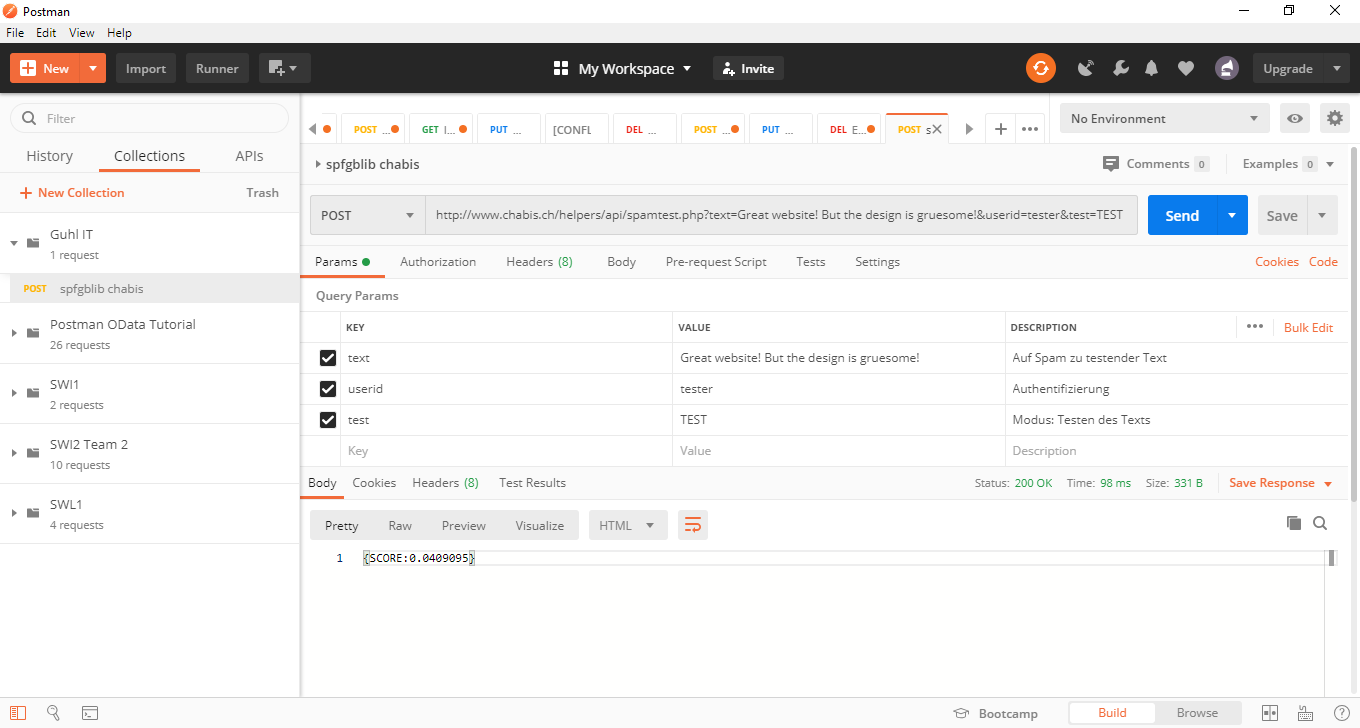Open the Send button dropdown arrow

pos(1232,215)
